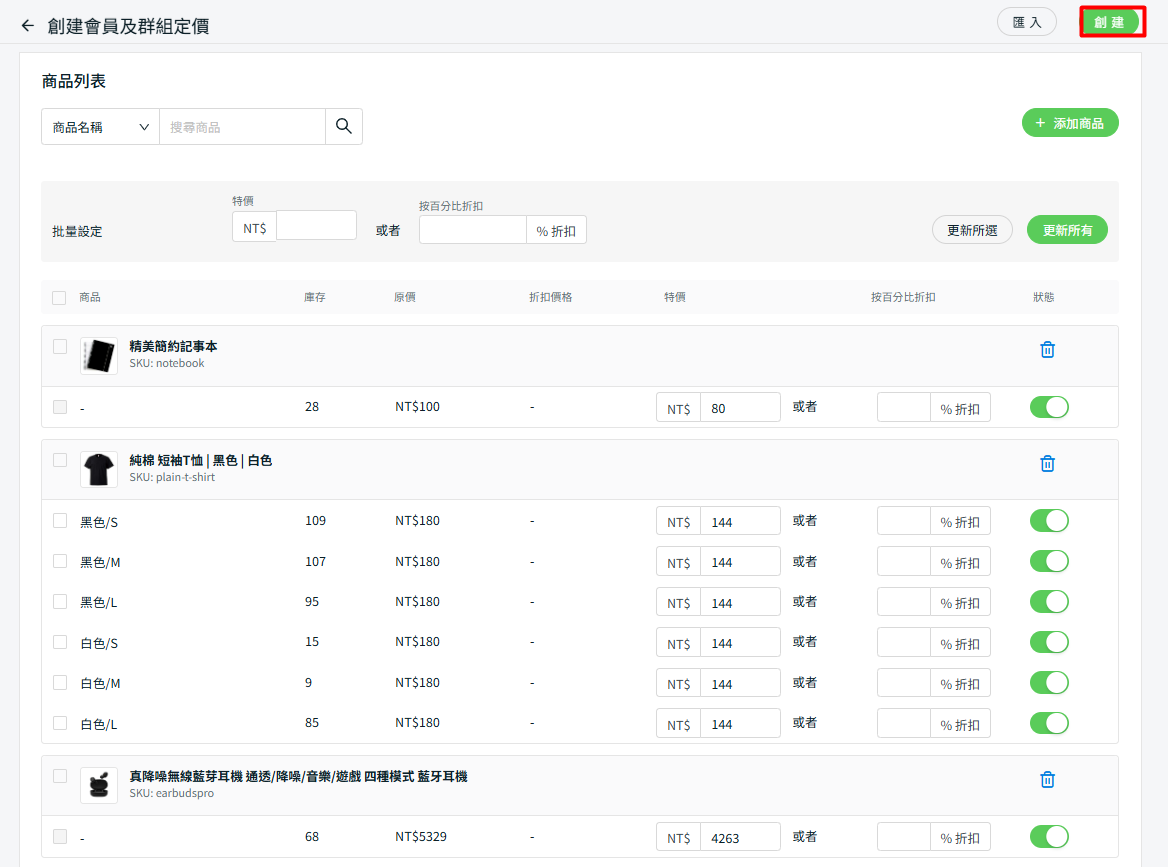
Task: Delete the 純棉 短袖T恤 product via trash icon
Action: (x=1047, y=463)
